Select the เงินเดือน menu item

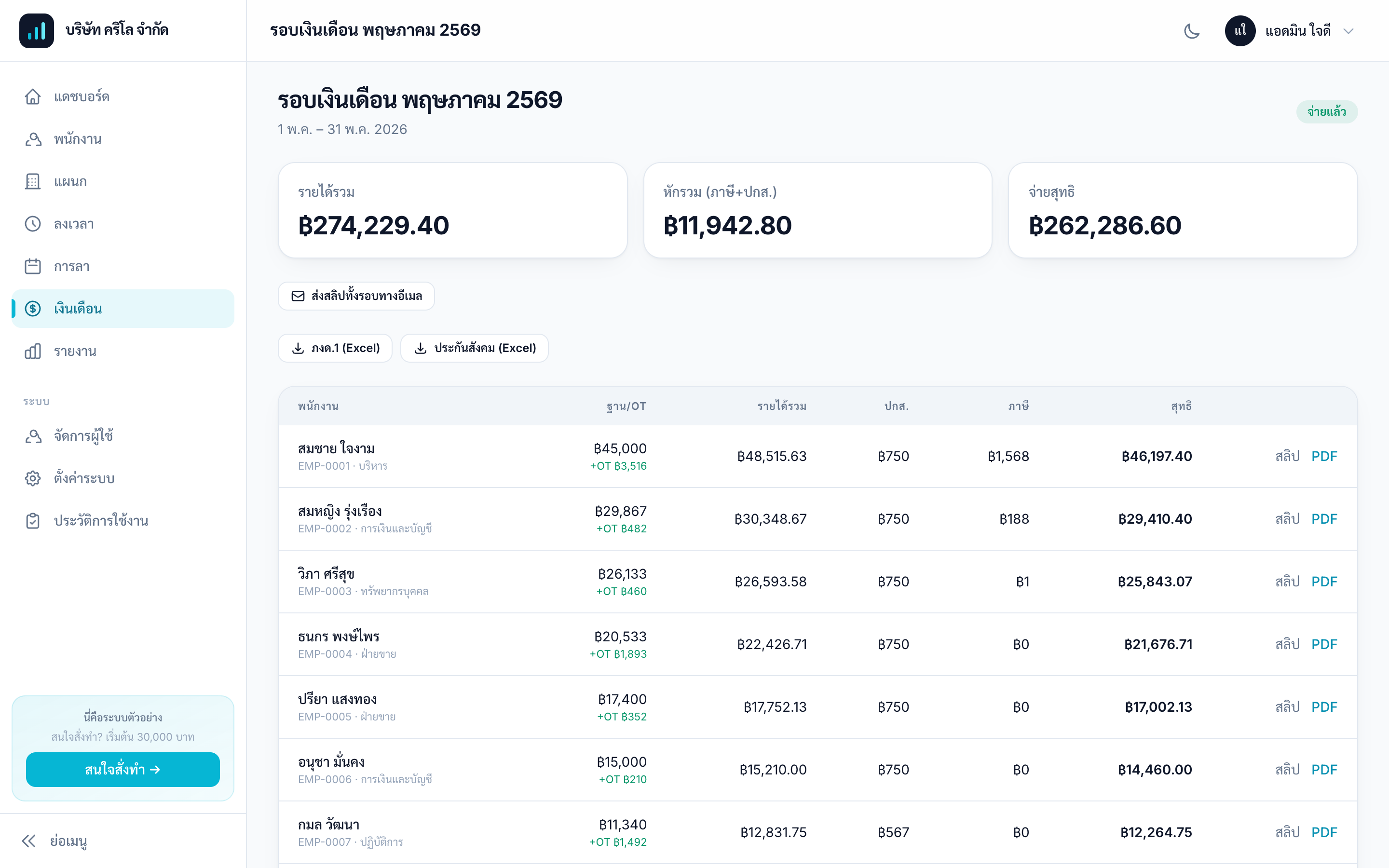click(x=123, y=309)
